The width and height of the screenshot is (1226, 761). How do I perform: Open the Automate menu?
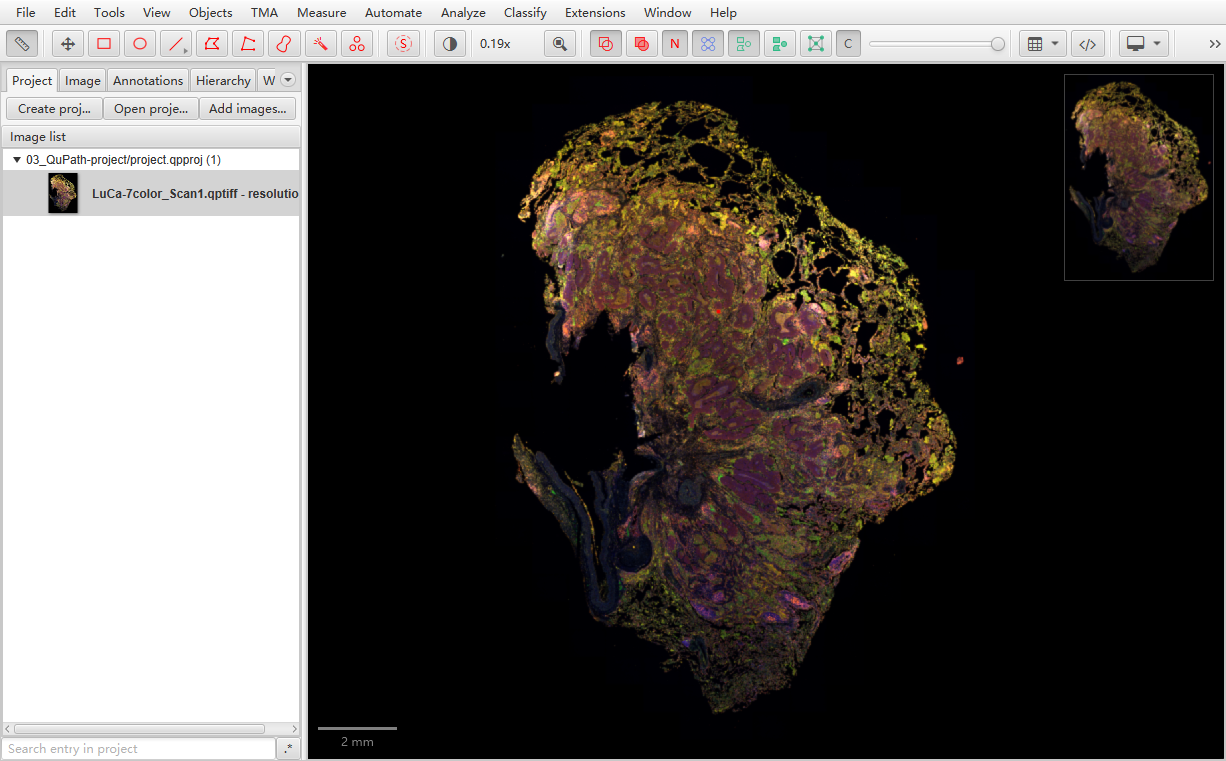click(x=393, y=12)
